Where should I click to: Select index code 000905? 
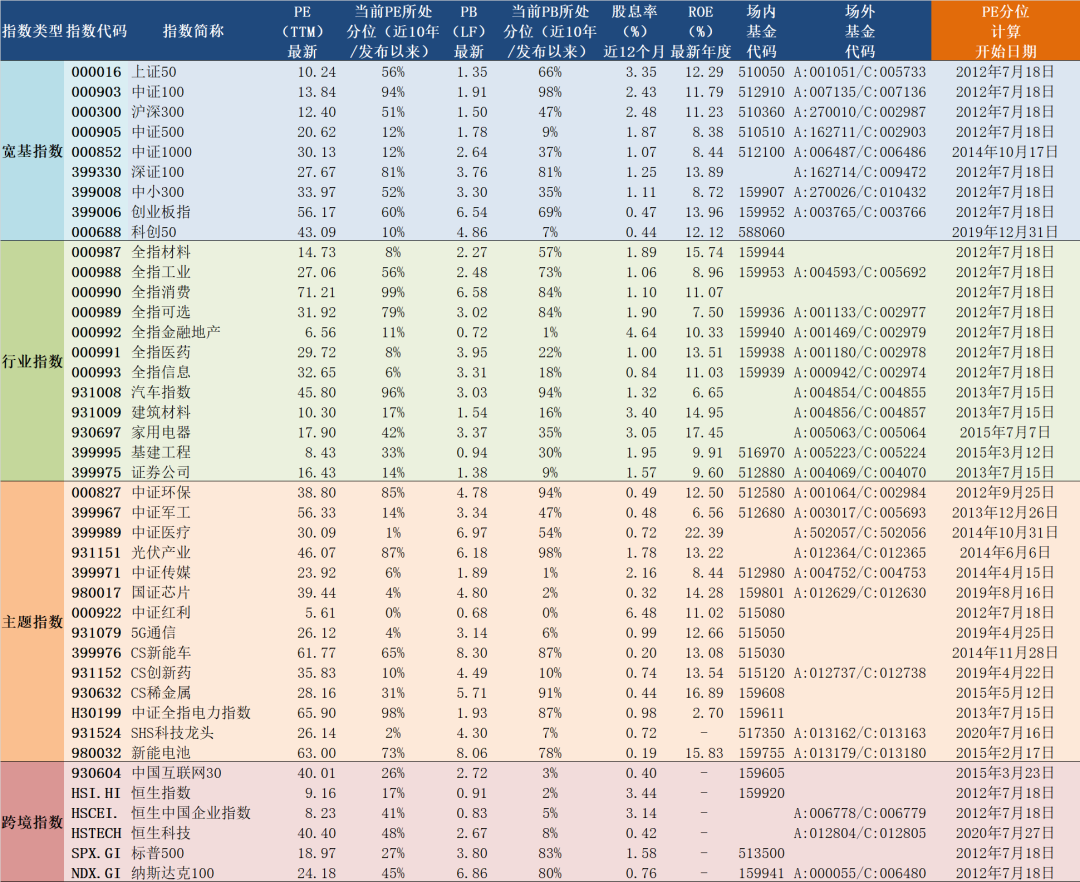pos(96,132)
